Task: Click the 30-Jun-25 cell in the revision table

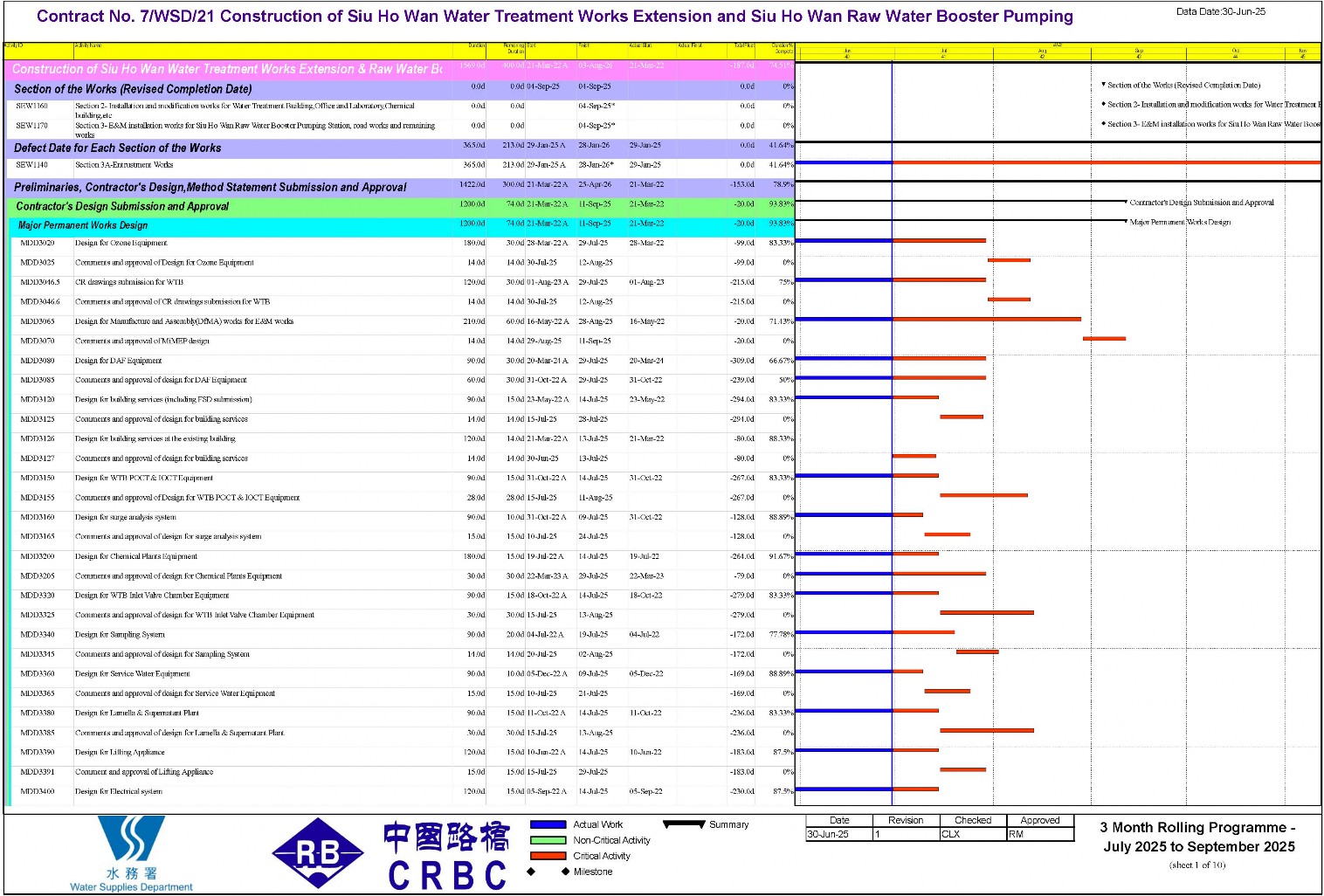Action: pos(839,834)
